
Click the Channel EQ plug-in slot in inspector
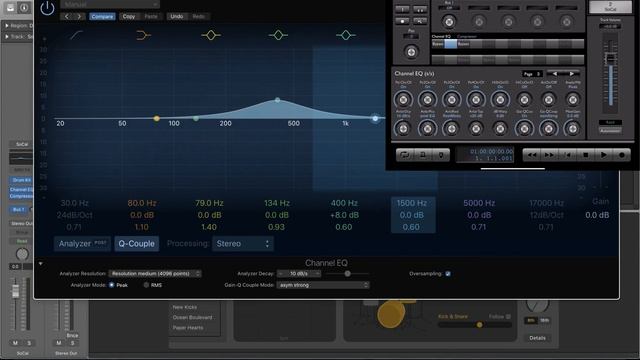21,189
